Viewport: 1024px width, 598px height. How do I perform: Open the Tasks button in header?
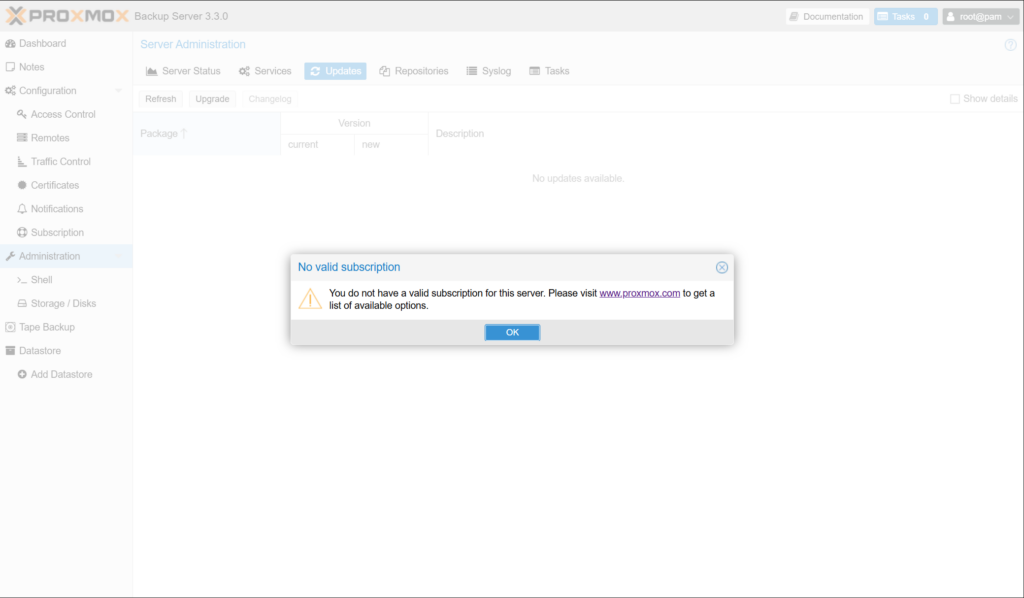[905, 17]
